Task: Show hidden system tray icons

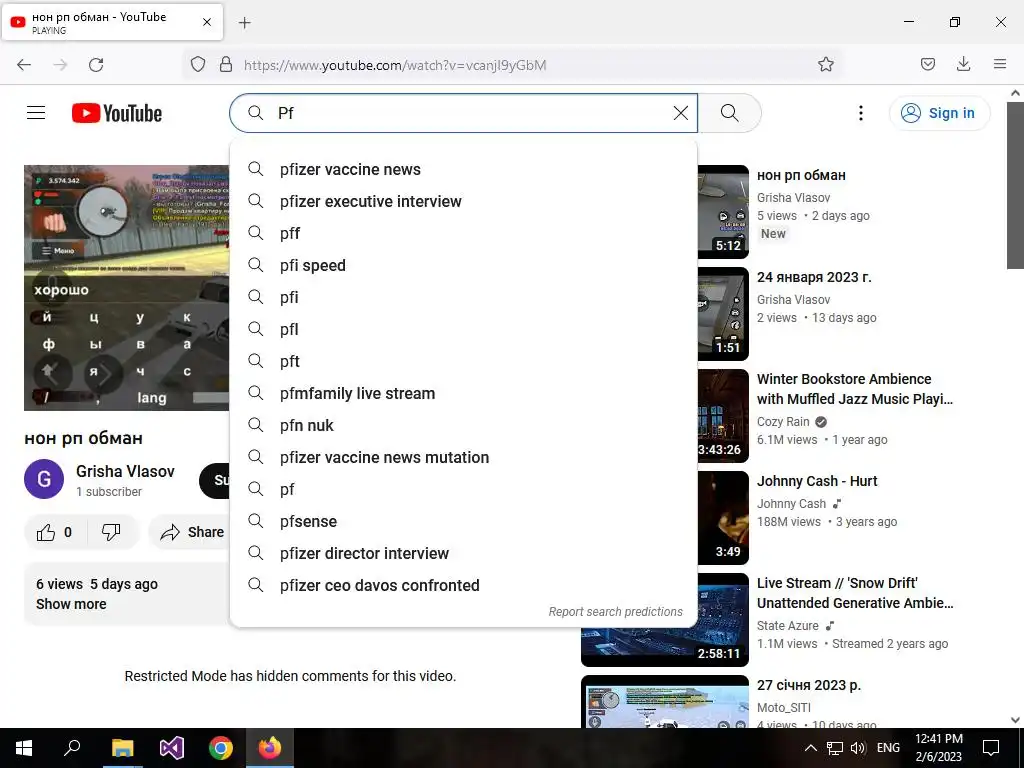Action: (x=810, y=748)
